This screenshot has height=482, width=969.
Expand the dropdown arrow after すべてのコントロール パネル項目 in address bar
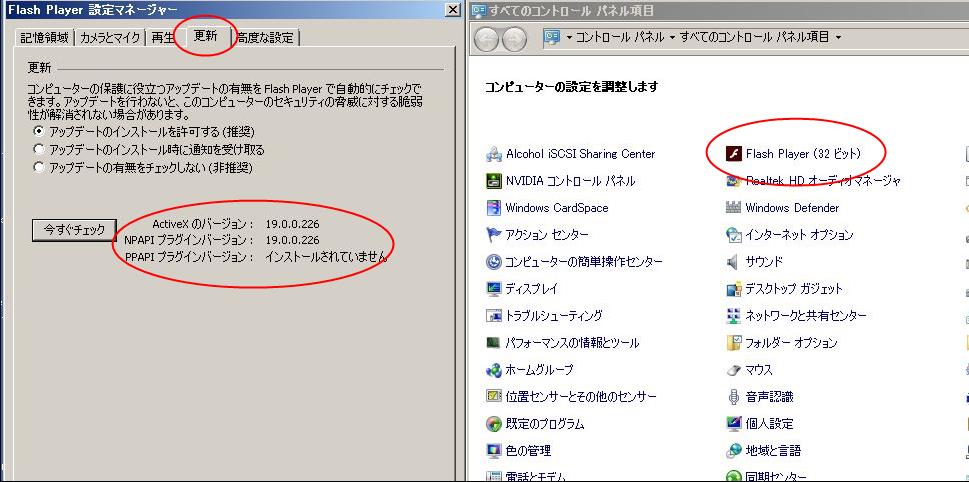click(x=838, y=38)
